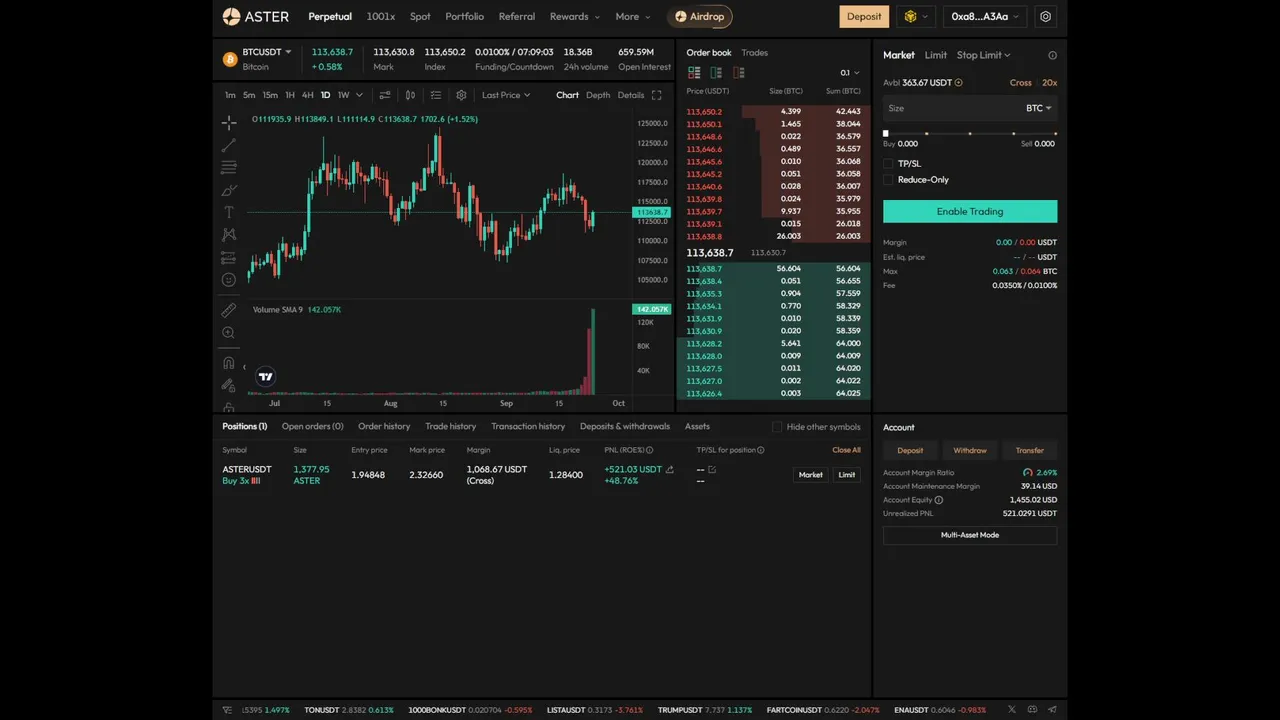Viewport: 1280px width, 720px height.
Task: Select the chart zoom-in tool
Action: pyautogui.click(x=229, y=333)
